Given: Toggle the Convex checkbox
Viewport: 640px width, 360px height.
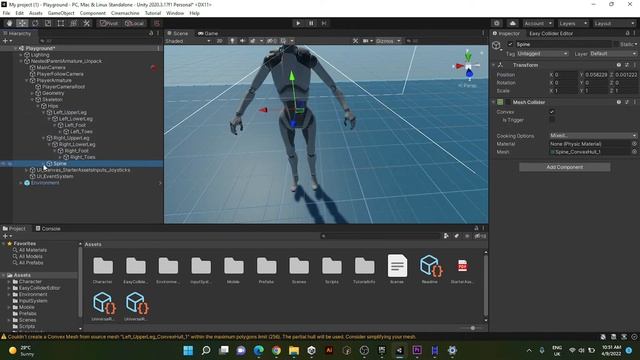Looking at the screenshot, I should pos(552,112).
